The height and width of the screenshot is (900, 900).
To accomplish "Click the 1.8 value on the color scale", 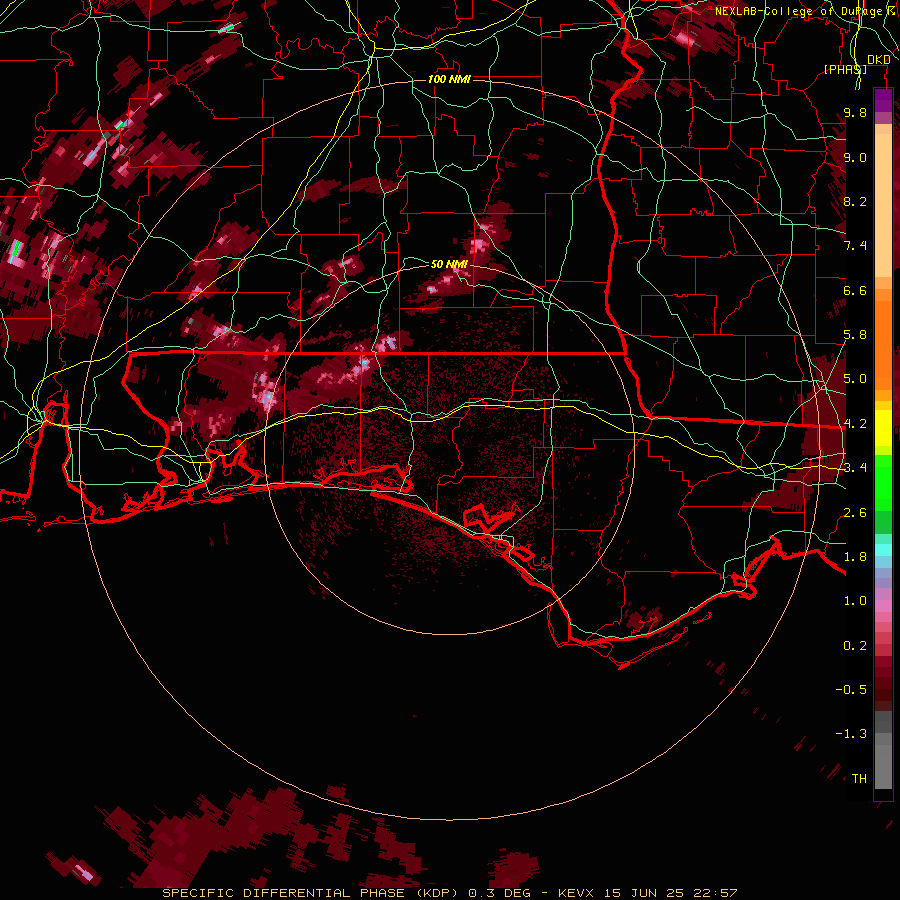I will pyautogui.click(x=855, y=557).
